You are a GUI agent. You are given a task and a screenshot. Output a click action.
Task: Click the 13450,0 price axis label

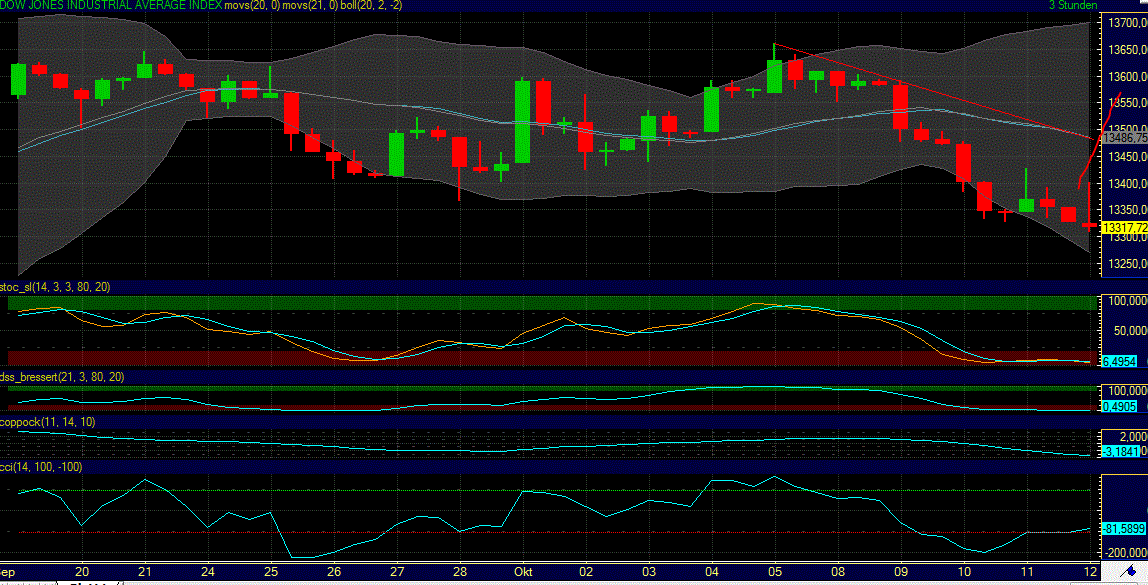click(x=1128, y=157)
